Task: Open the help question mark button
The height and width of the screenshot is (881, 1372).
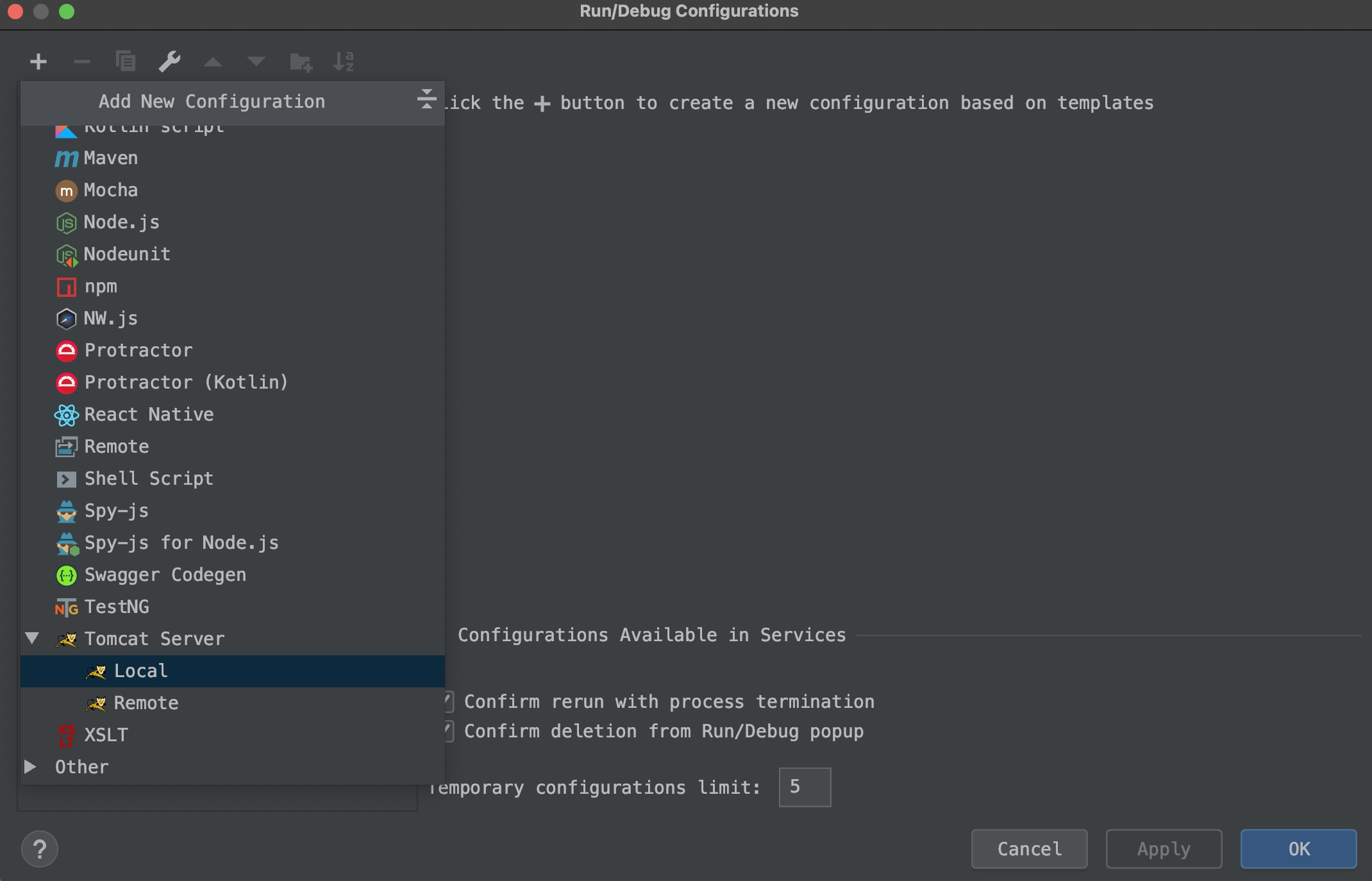Action: [40, 849]
